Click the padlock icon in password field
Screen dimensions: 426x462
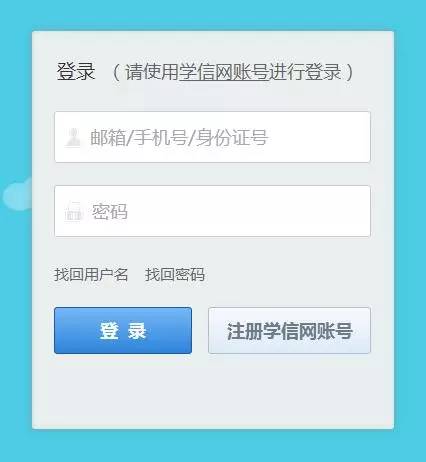[73, 212]
